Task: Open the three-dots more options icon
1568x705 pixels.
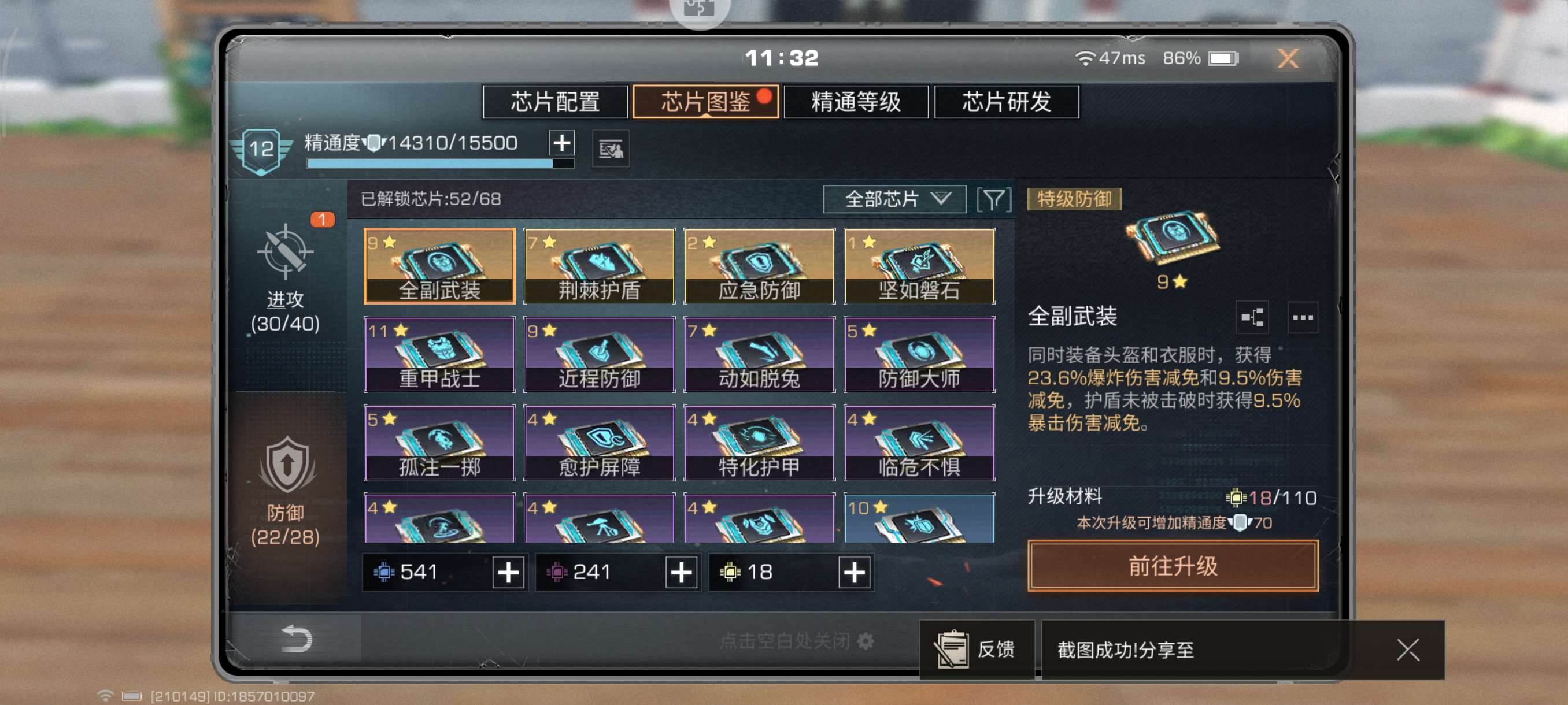Action: coord(1303,317)
